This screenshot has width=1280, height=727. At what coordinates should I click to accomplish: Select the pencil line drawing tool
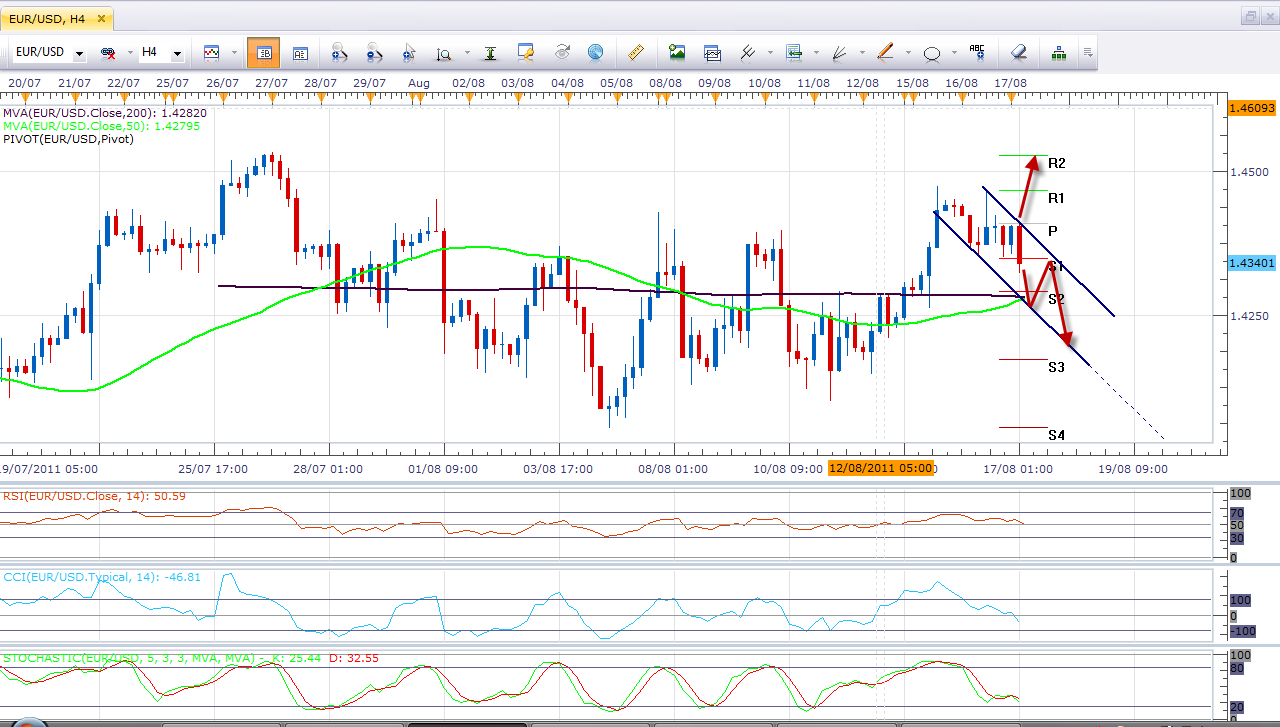click(x=885, y=53)
